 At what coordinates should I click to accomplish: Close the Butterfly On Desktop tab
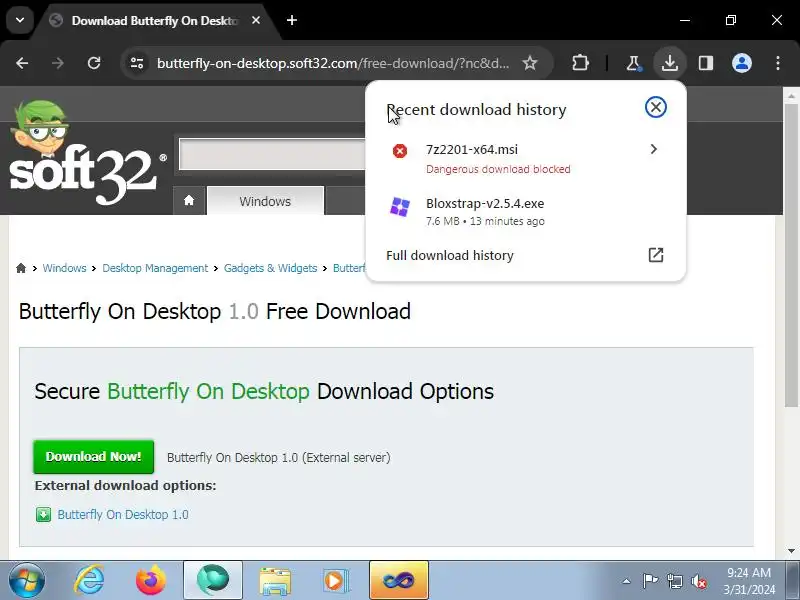(256, 20)
